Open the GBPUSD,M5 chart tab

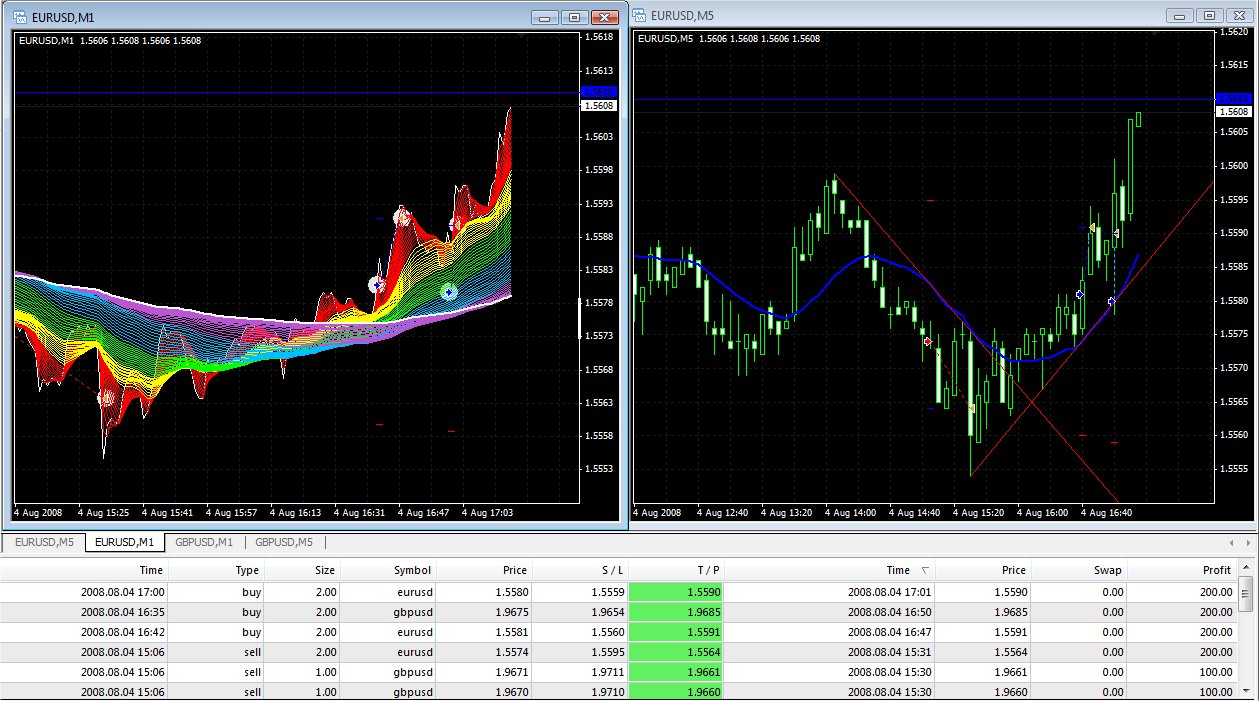coord(284,542)
